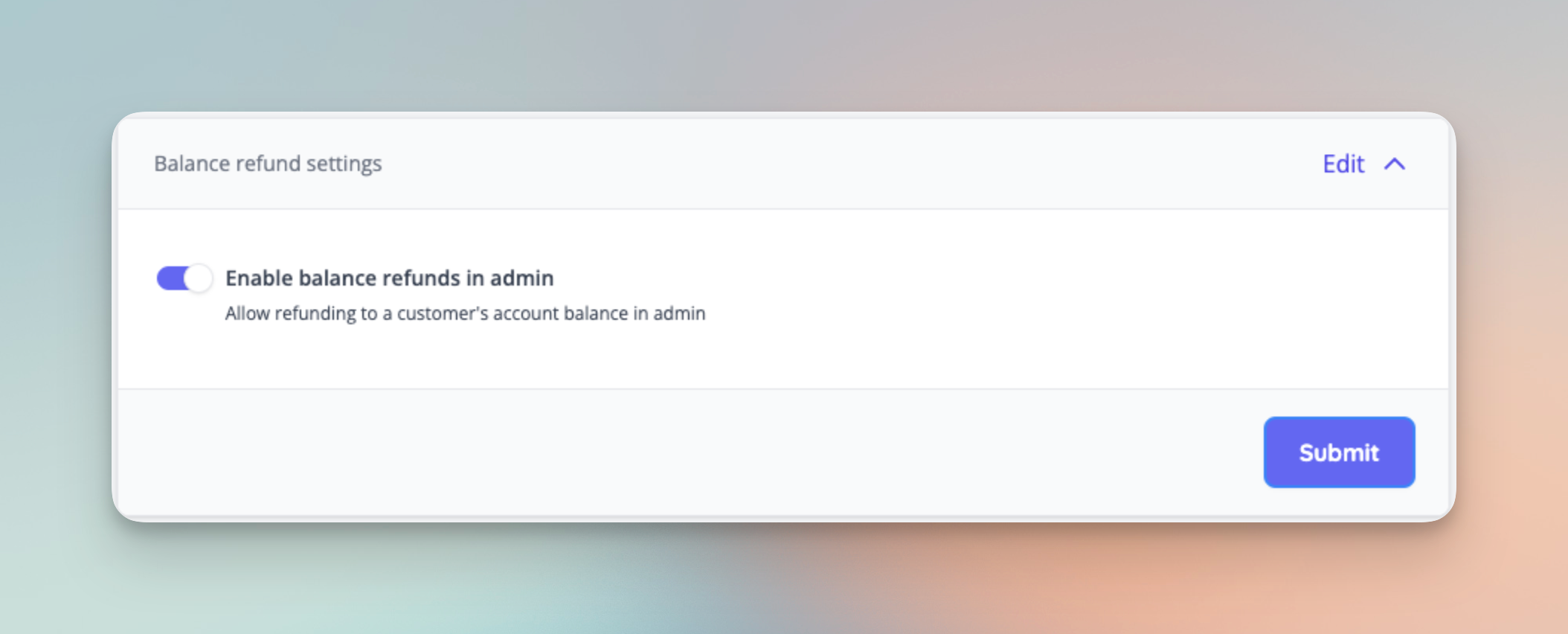This screenshot has width=1568, height=634.
Task: Toggle Enable balance refunds in admin switch
Action: tap(184, 278)
